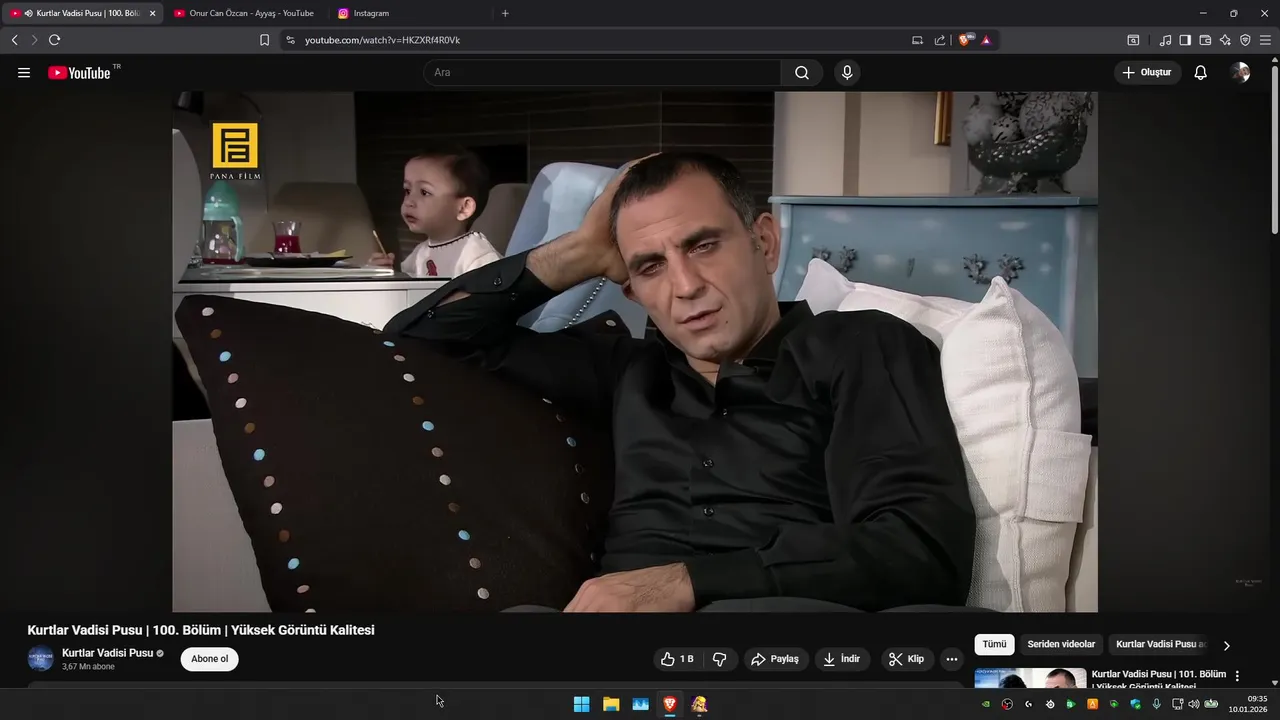Bookmark this page icon
The width and height of the screenshot is (1280, 720).
[x=264, y=40]
